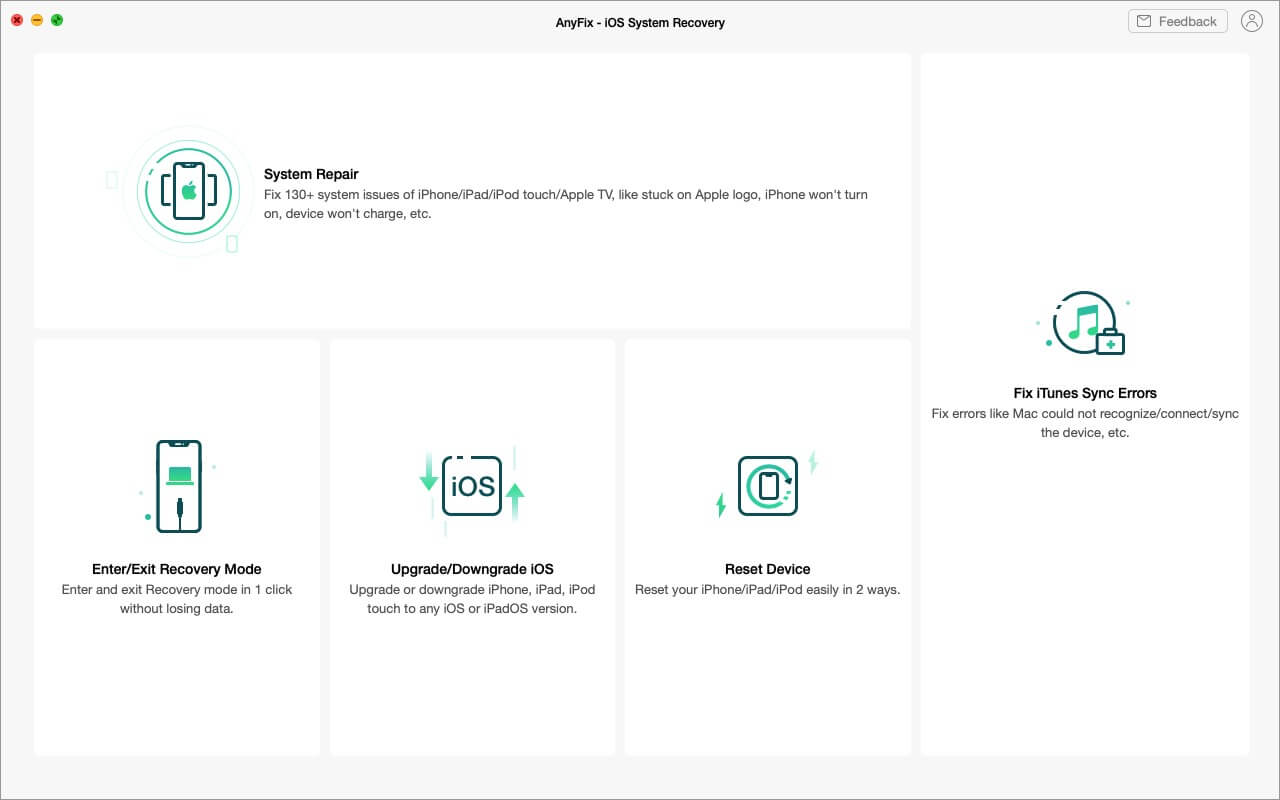Image resolution: width=1280 pixels, height=800 pixels.
Task: Click the Reset Device title
Action: 768,569
